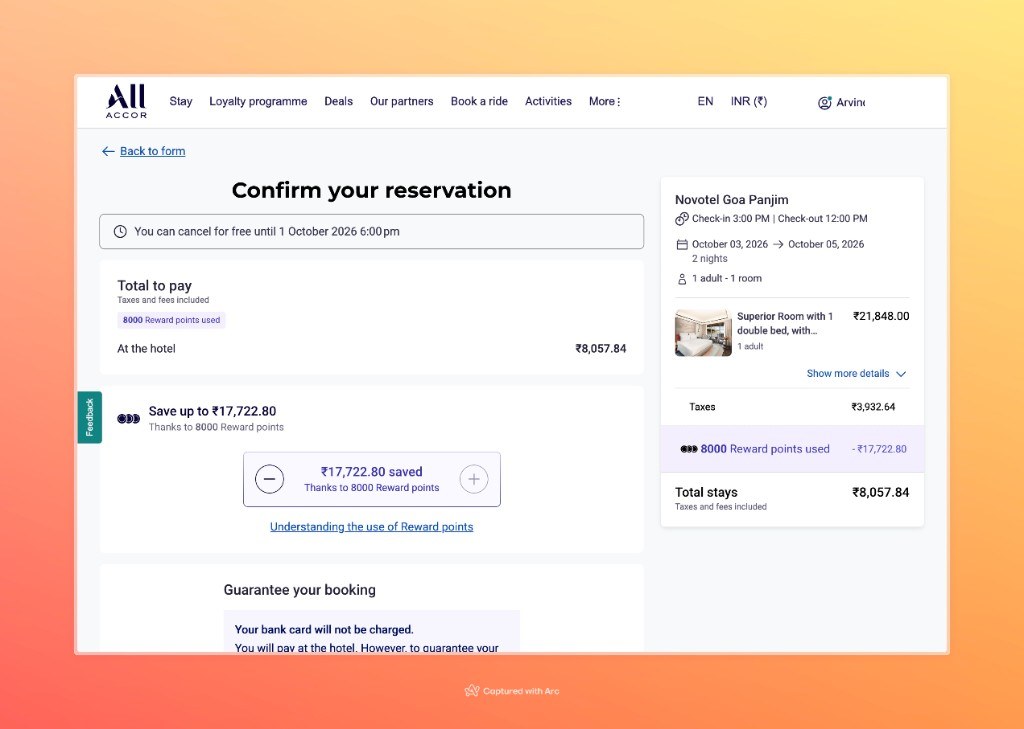
Task: Open Understanding the use of Reward points
Action: (372, 526)
